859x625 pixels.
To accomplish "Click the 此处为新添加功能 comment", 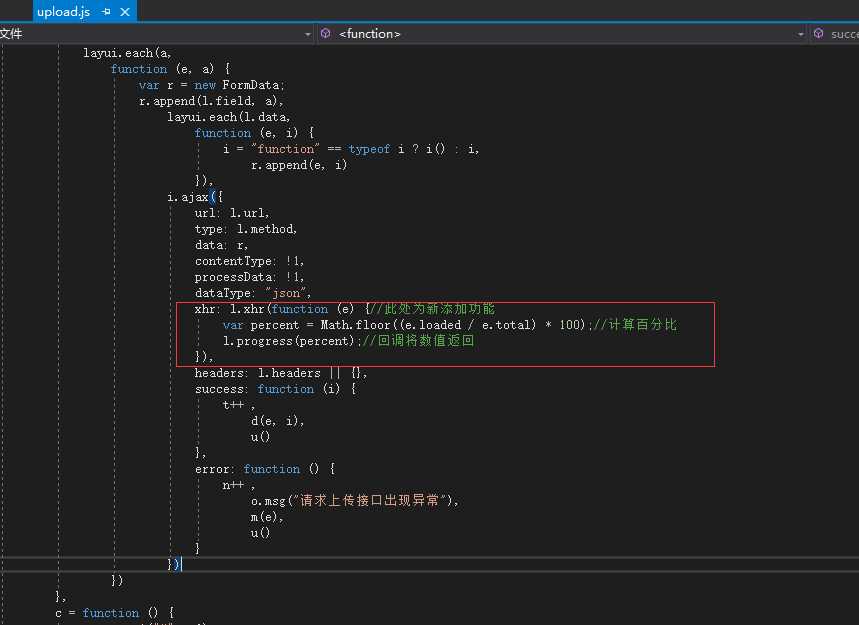I will pyautogui.click(x=433, y=309).
